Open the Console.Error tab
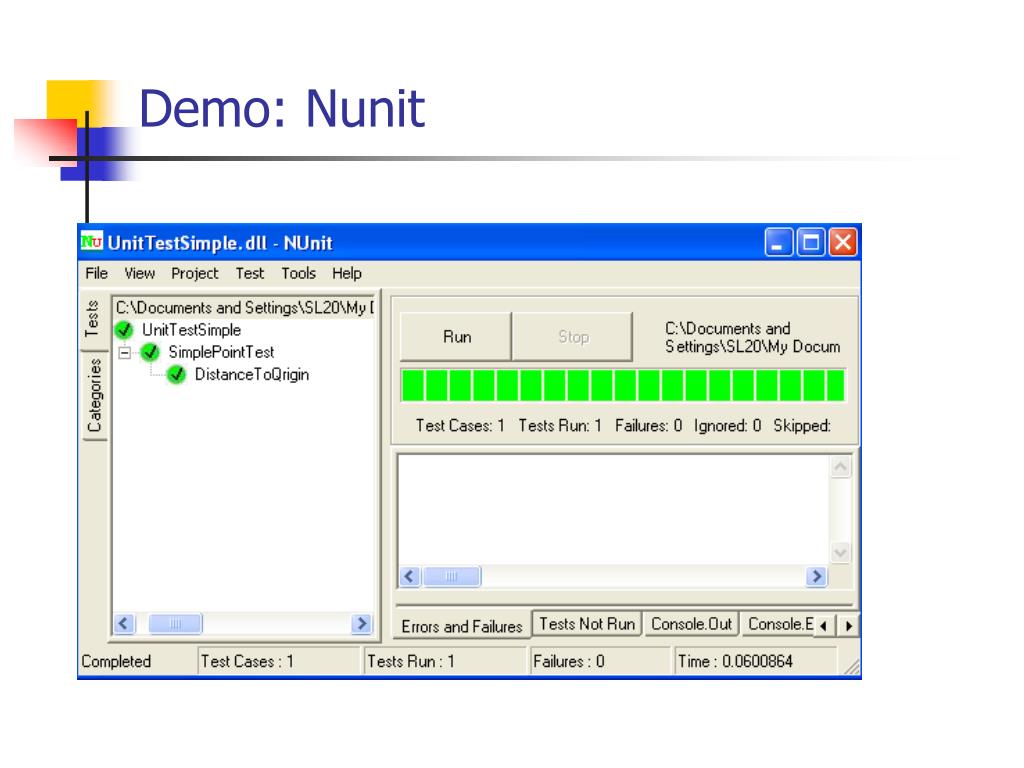Screen dimensions: 1024x768 (x=780, y=624)
